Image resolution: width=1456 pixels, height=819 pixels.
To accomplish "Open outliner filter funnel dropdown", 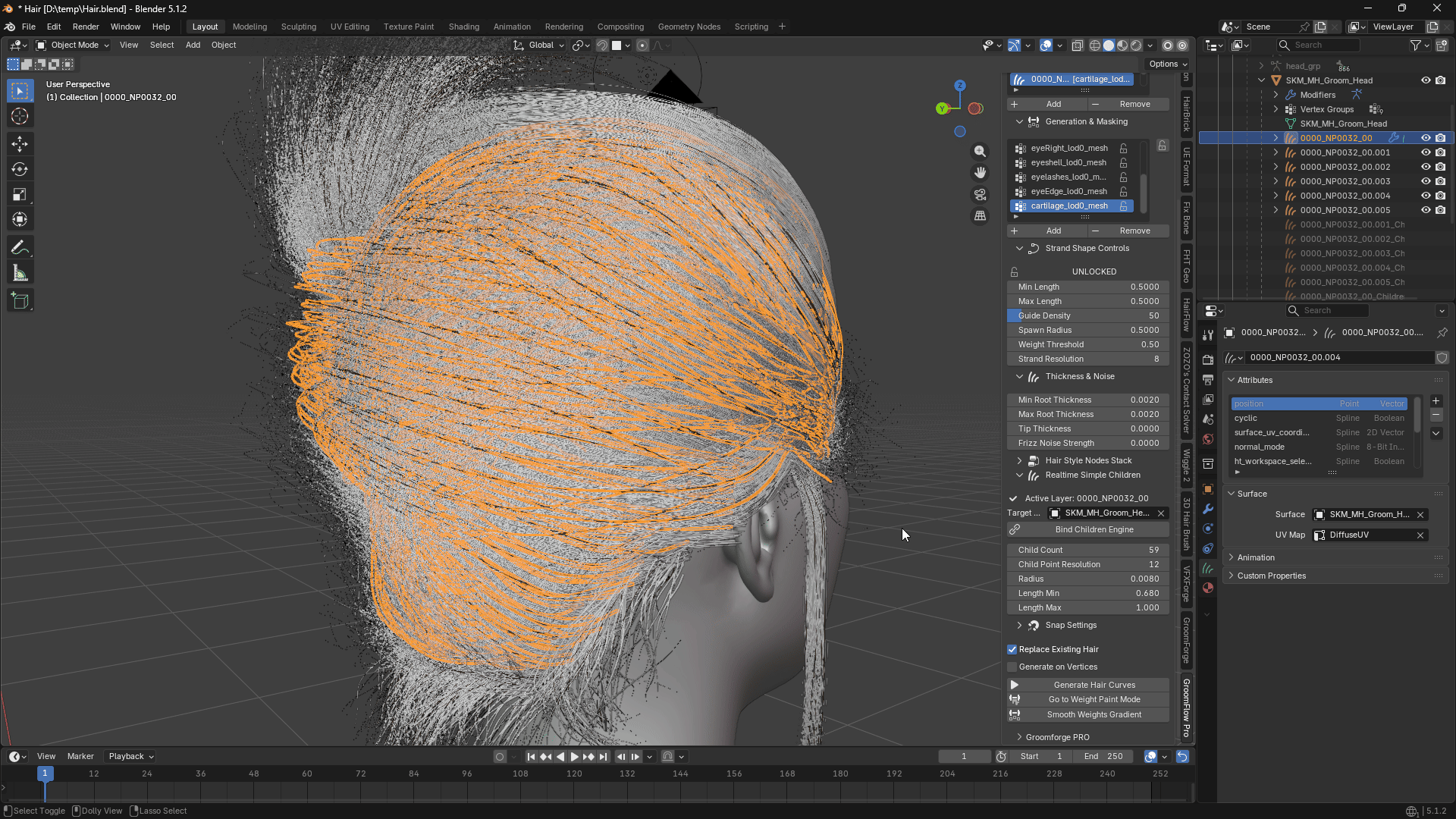I will [1420, 45].
